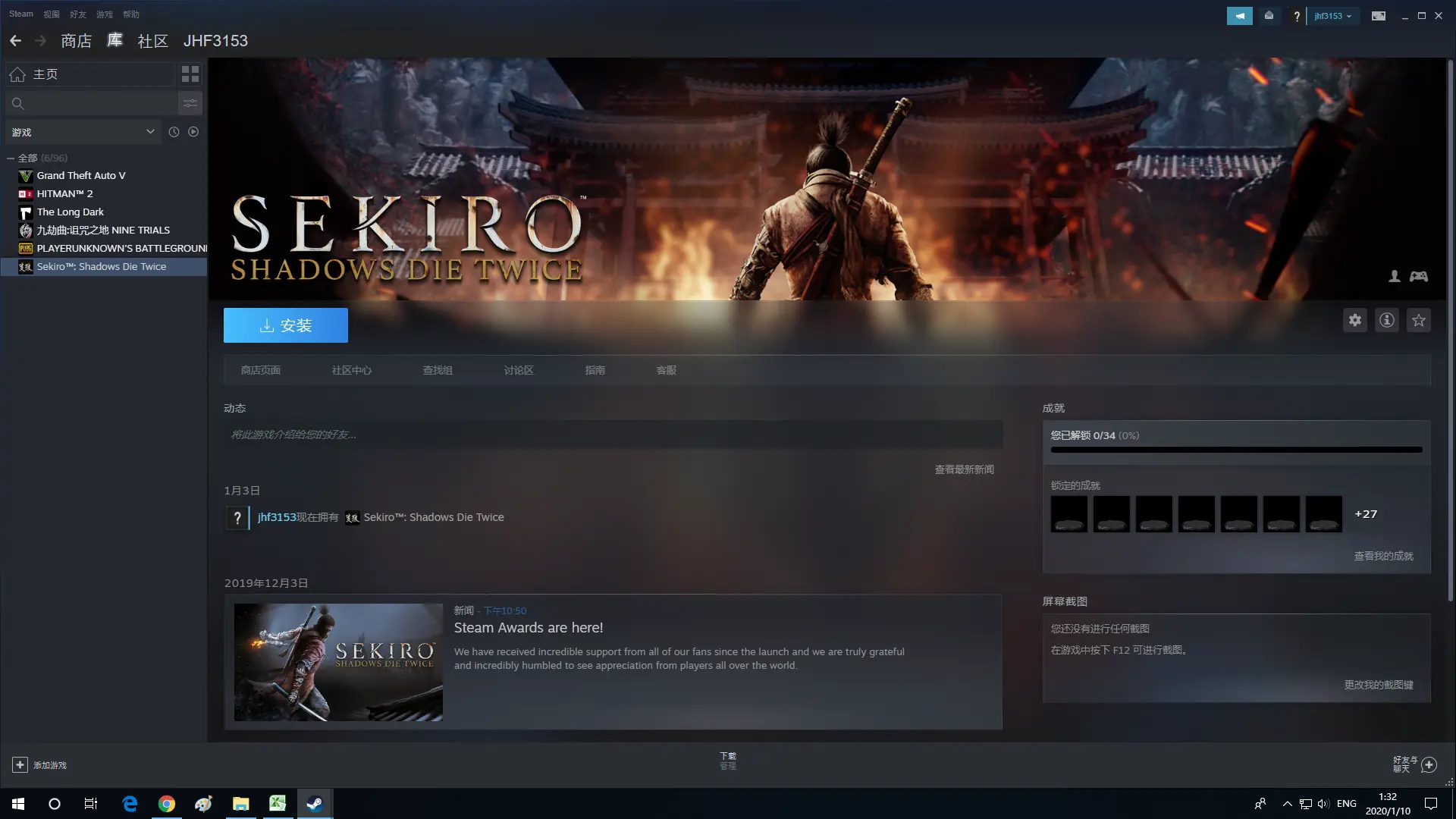Click the library search field
This screenshot has height=819, width=1456.
click(x=91, y=103)
